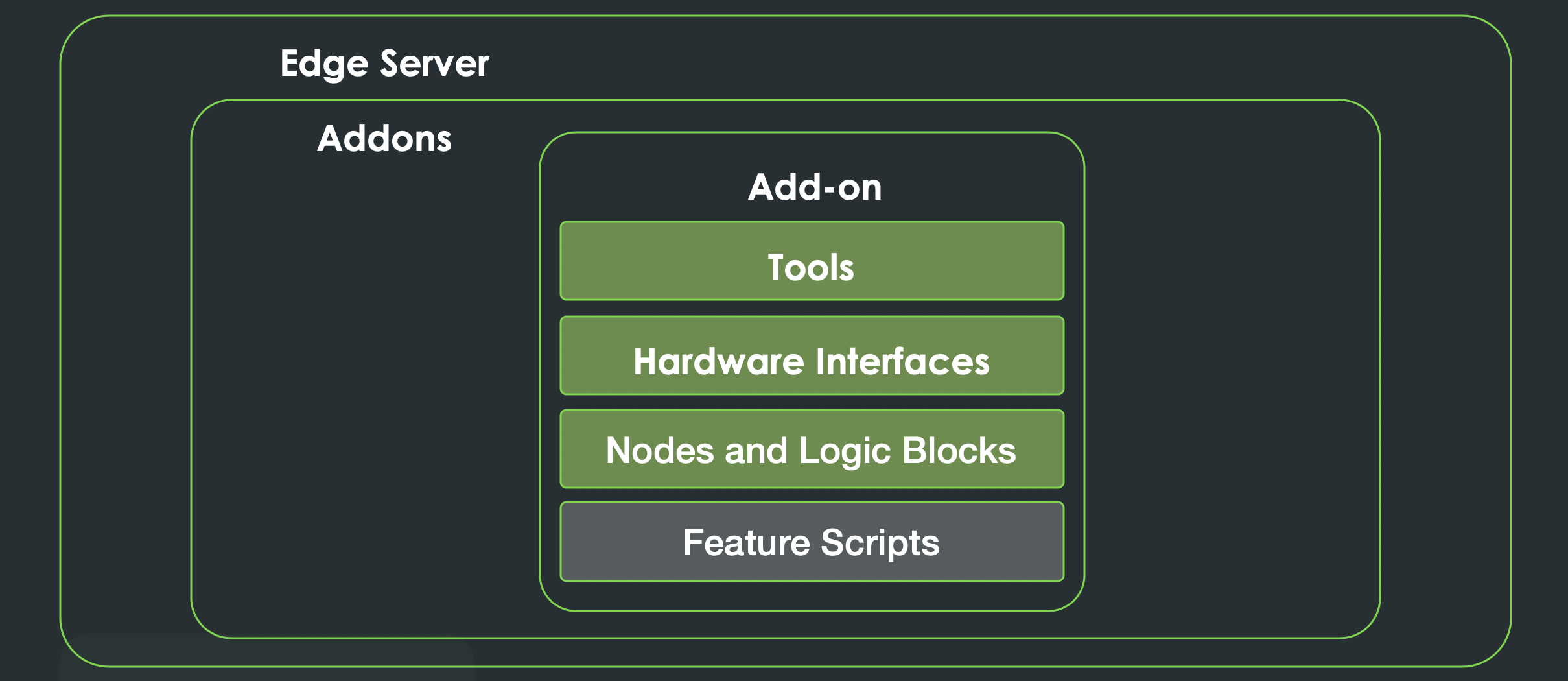This screenshot has width=1568, height=681.
Task: Select the Addons label
Action: [x=384, y=139]
